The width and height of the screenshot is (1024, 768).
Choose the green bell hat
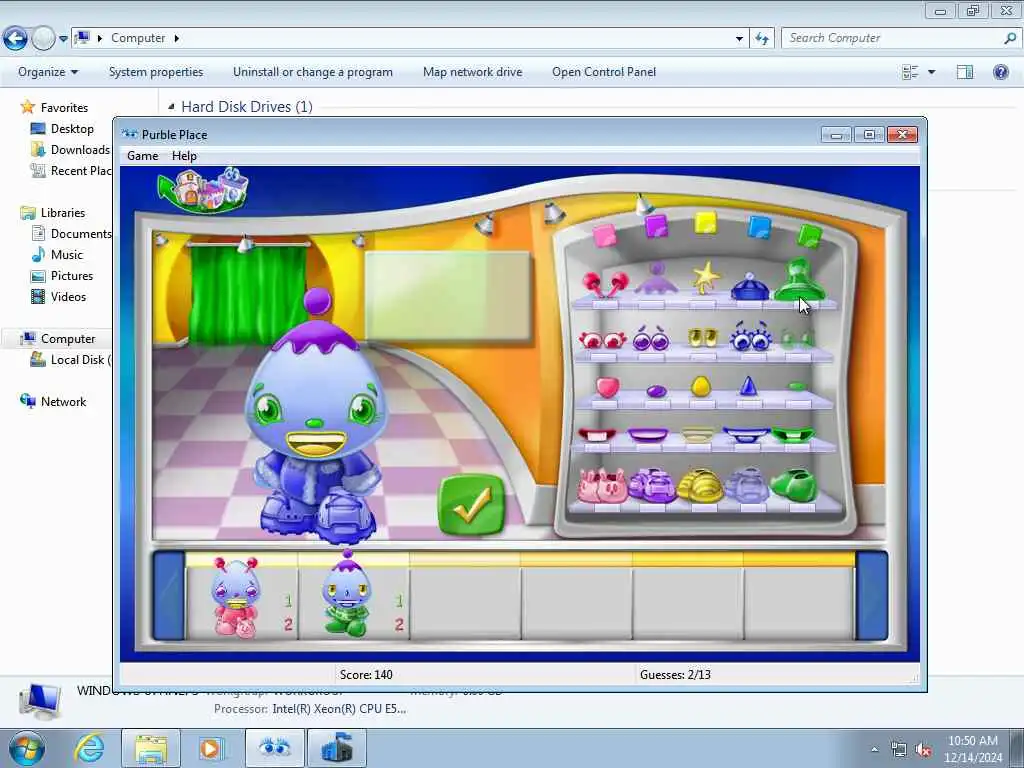pos(799,280)
